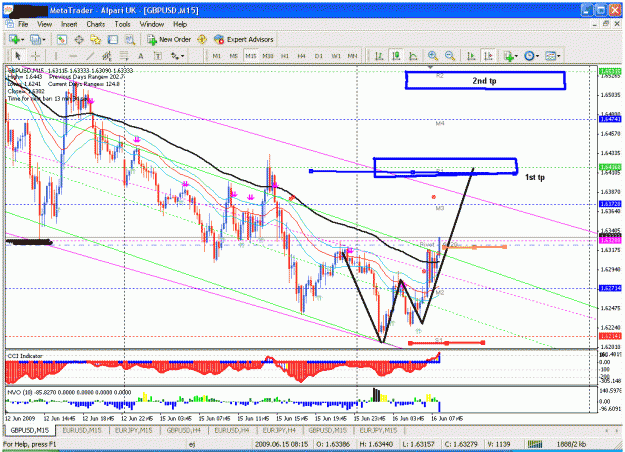Switch timeframe to W1
Image resolution: width=625 pixels, height=452 pixels.
click(x=336, y=56)
